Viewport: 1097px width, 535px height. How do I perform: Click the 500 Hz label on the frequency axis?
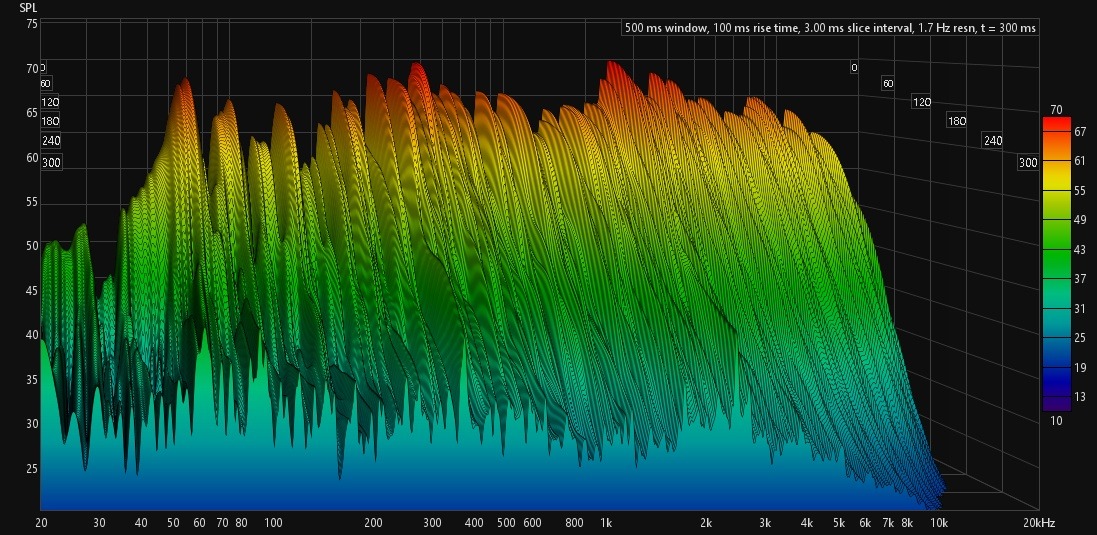(x=506, y=523)
